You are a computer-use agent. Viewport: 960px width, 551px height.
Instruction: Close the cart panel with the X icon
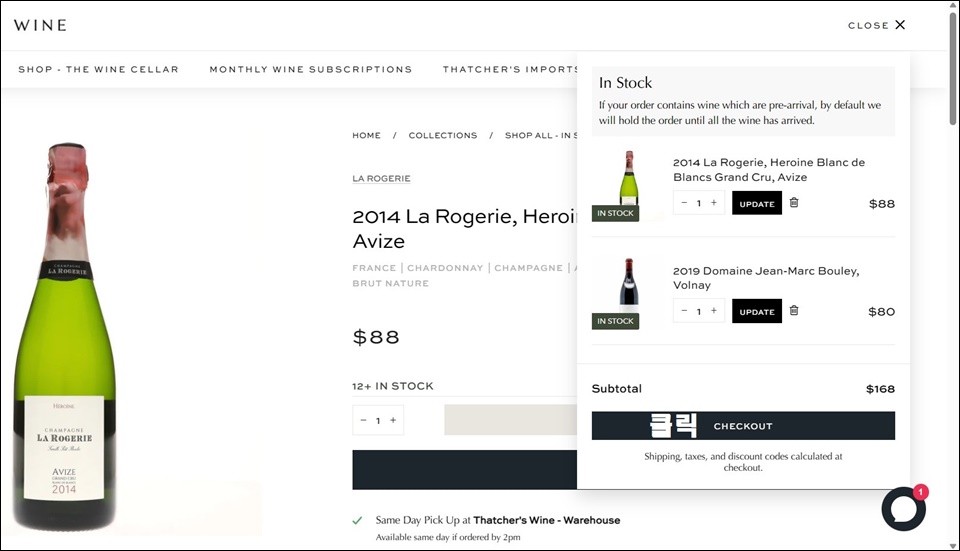pos(900,24)
